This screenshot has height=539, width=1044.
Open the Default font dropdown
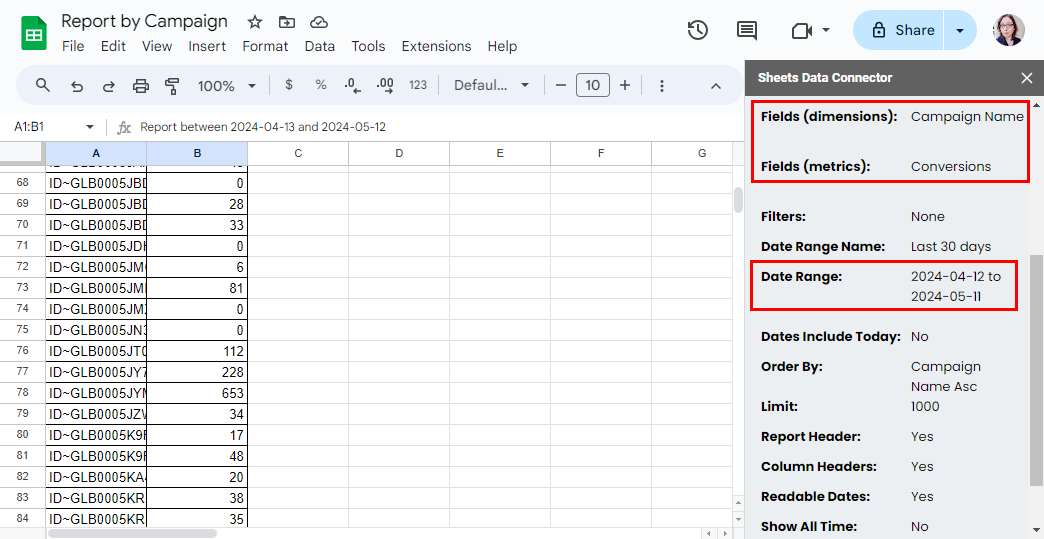click(491, 85)
